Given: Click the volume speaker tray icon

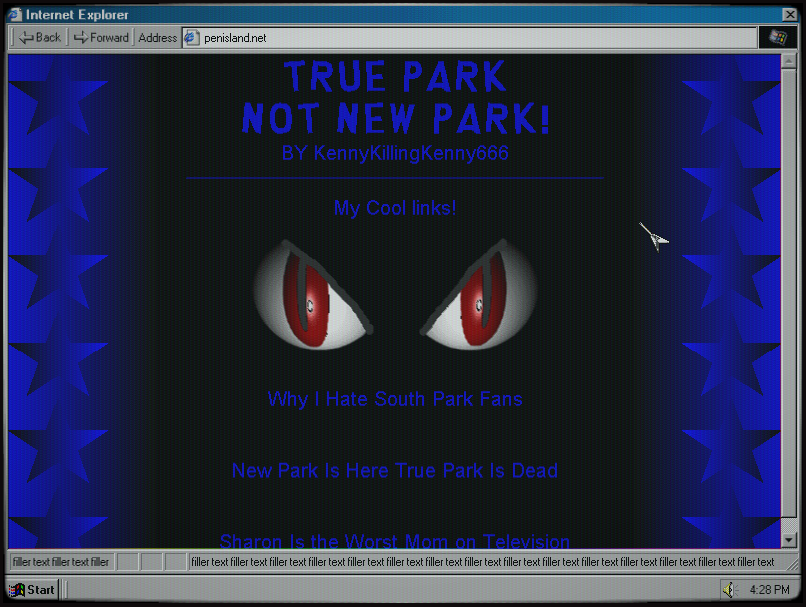Looking at the screenshot, I should pos(729,590).
